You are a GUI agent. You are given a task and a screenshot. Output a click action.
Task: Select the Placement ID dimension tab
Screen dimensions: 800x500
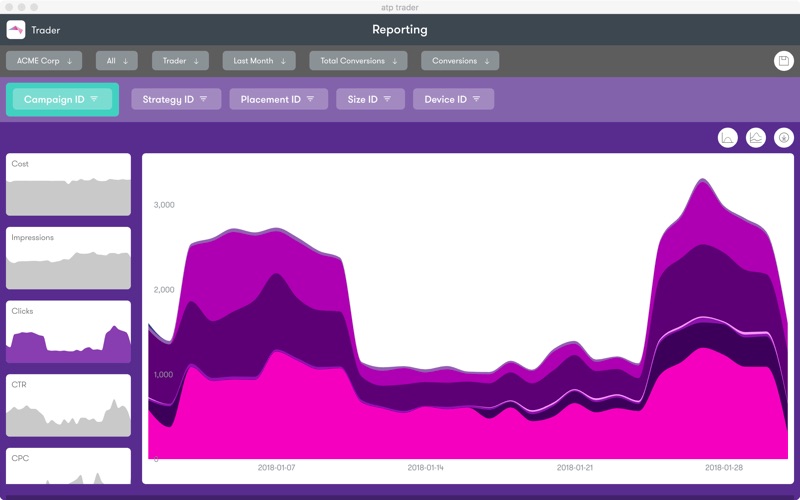pos(279,99)
